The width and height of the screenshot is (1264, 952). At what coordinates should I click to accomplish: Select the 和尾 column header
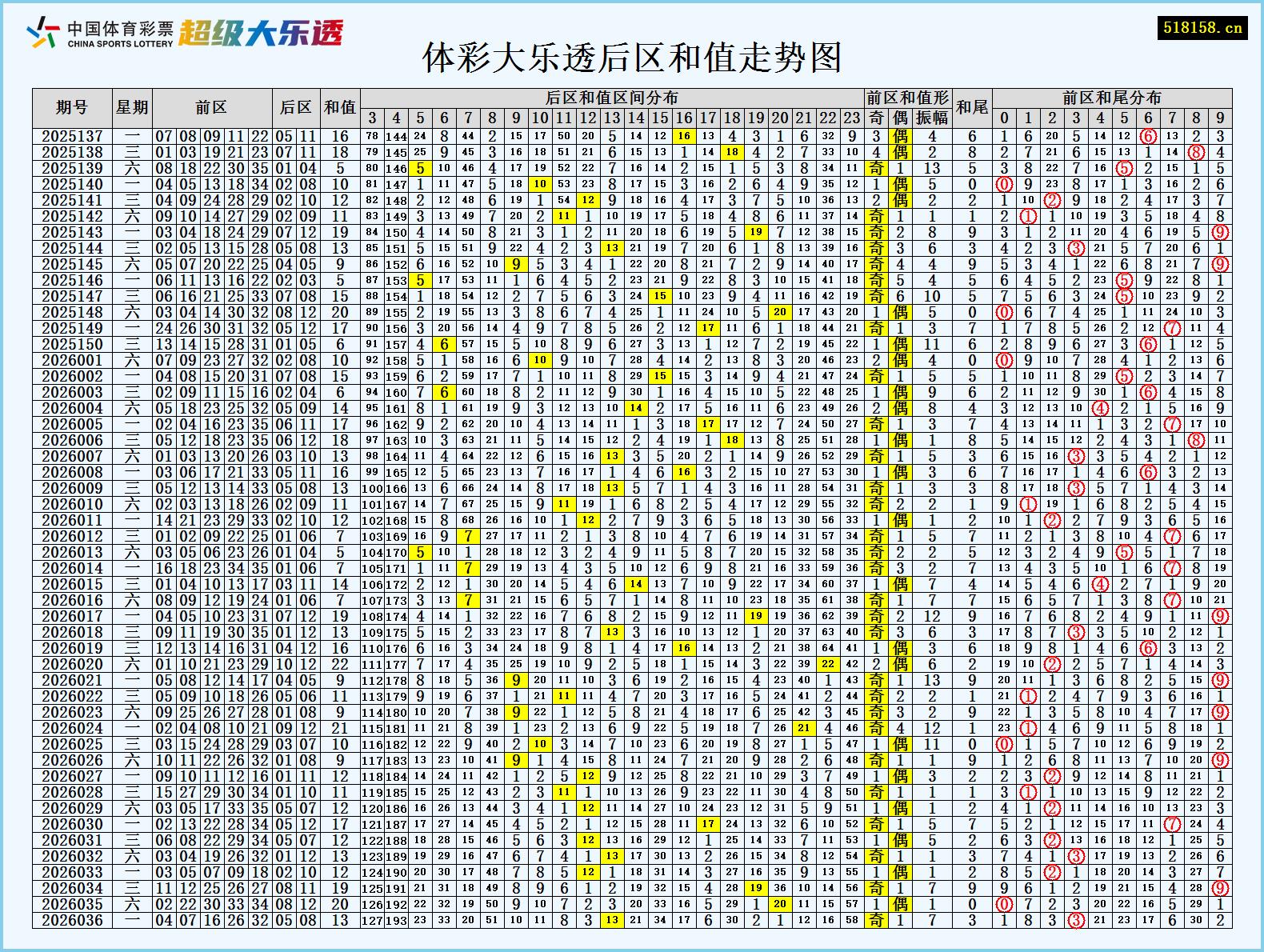coord(972,107)
